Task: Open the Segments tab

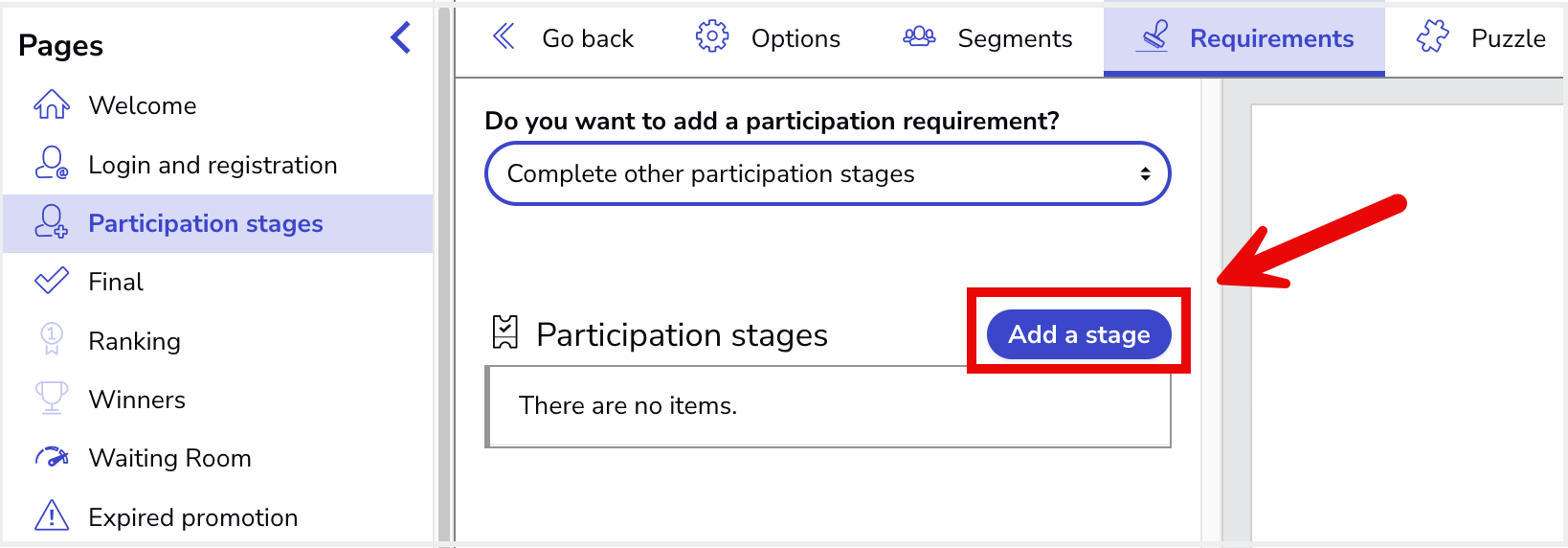Action: 987,38
